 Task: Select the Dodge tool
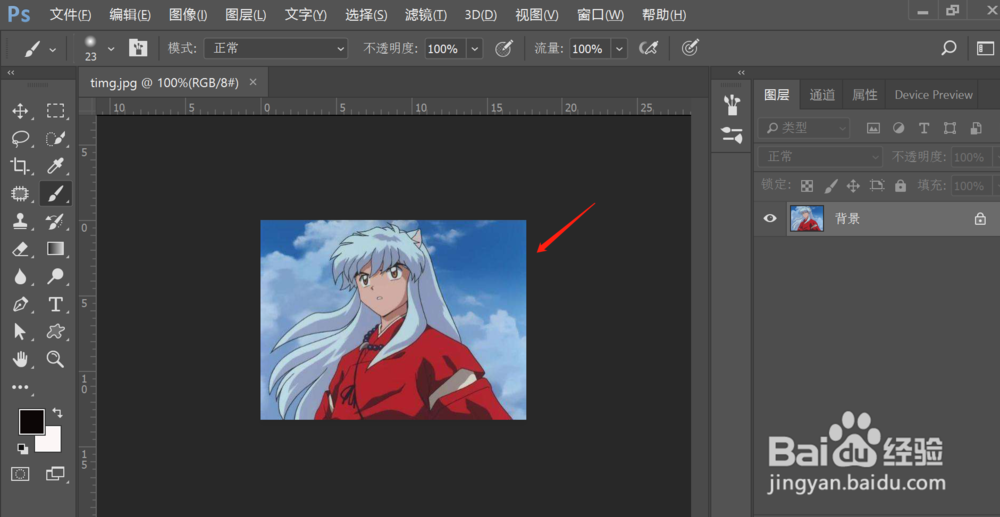(x=55, y=276)
